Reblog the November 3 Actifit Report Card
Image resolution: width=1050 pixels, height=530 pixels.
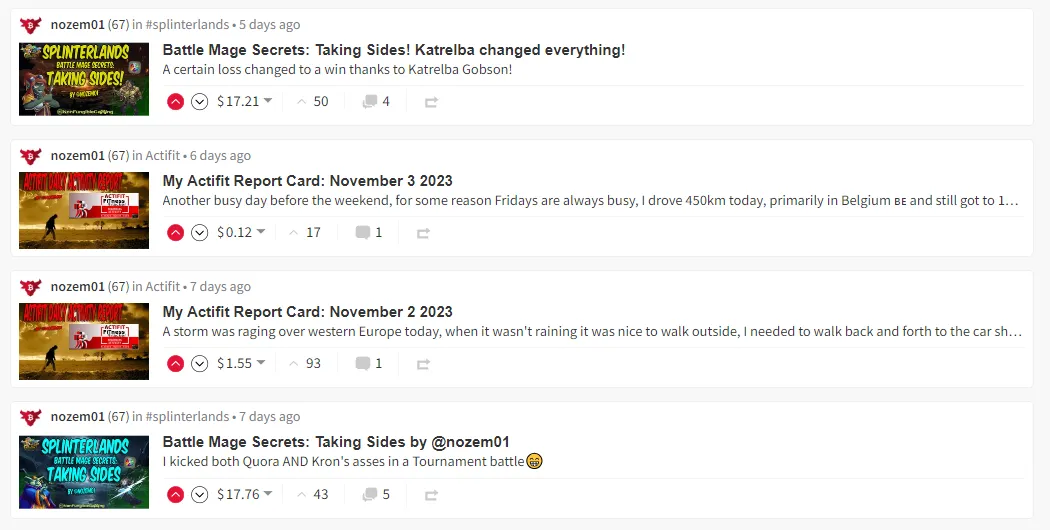(423, 233)
